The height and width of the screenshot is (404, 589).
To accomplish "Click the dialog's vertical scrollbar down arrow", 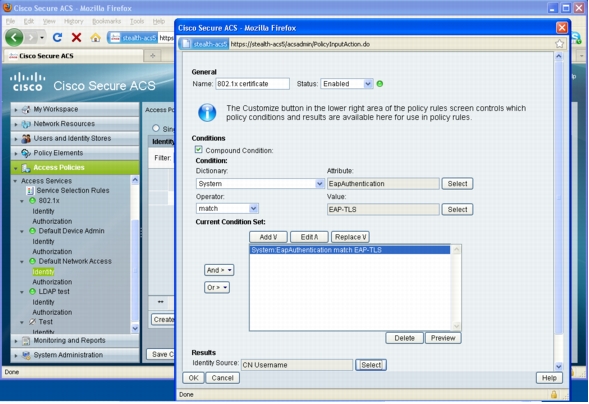I will 559,366.
